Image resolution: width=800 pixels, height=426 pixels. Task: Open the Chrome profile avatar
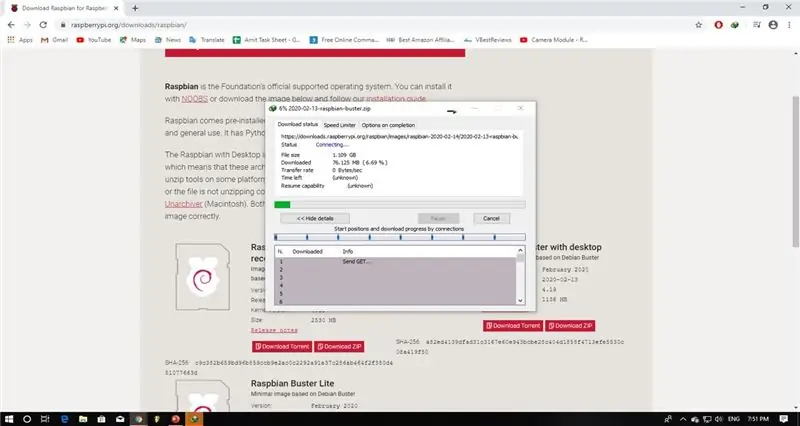pyautogui.click(x=773, y=24)
